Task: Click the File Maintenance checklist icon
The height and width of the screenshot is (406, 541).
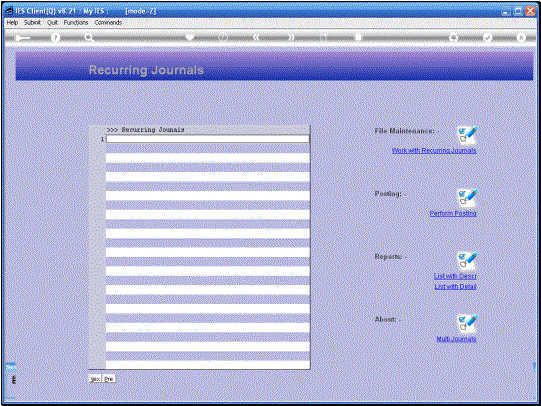Action: tap(467, 136)
